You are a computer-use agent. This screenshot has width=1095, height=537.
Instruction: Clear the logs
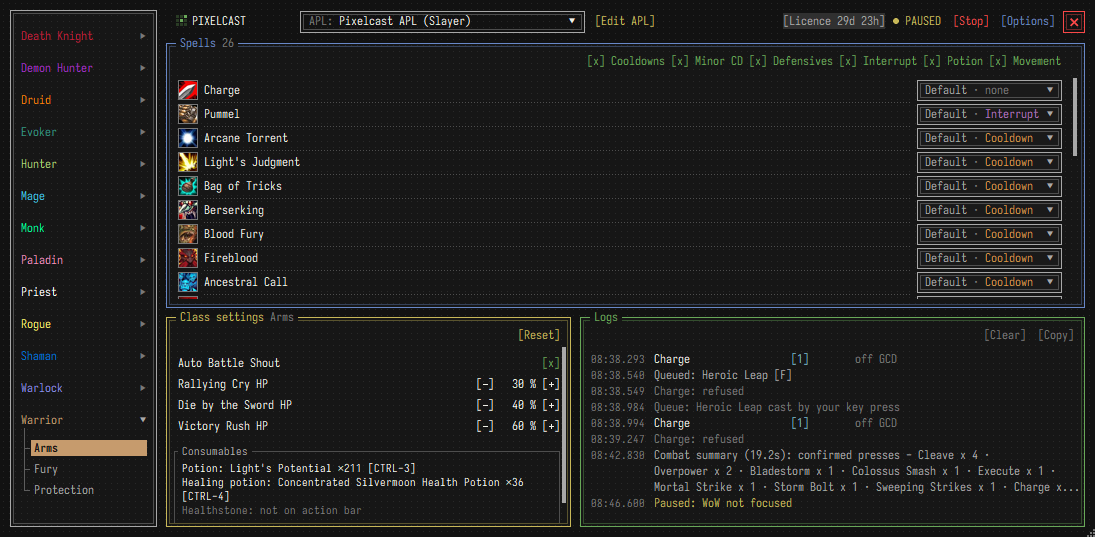(1005, 335)
